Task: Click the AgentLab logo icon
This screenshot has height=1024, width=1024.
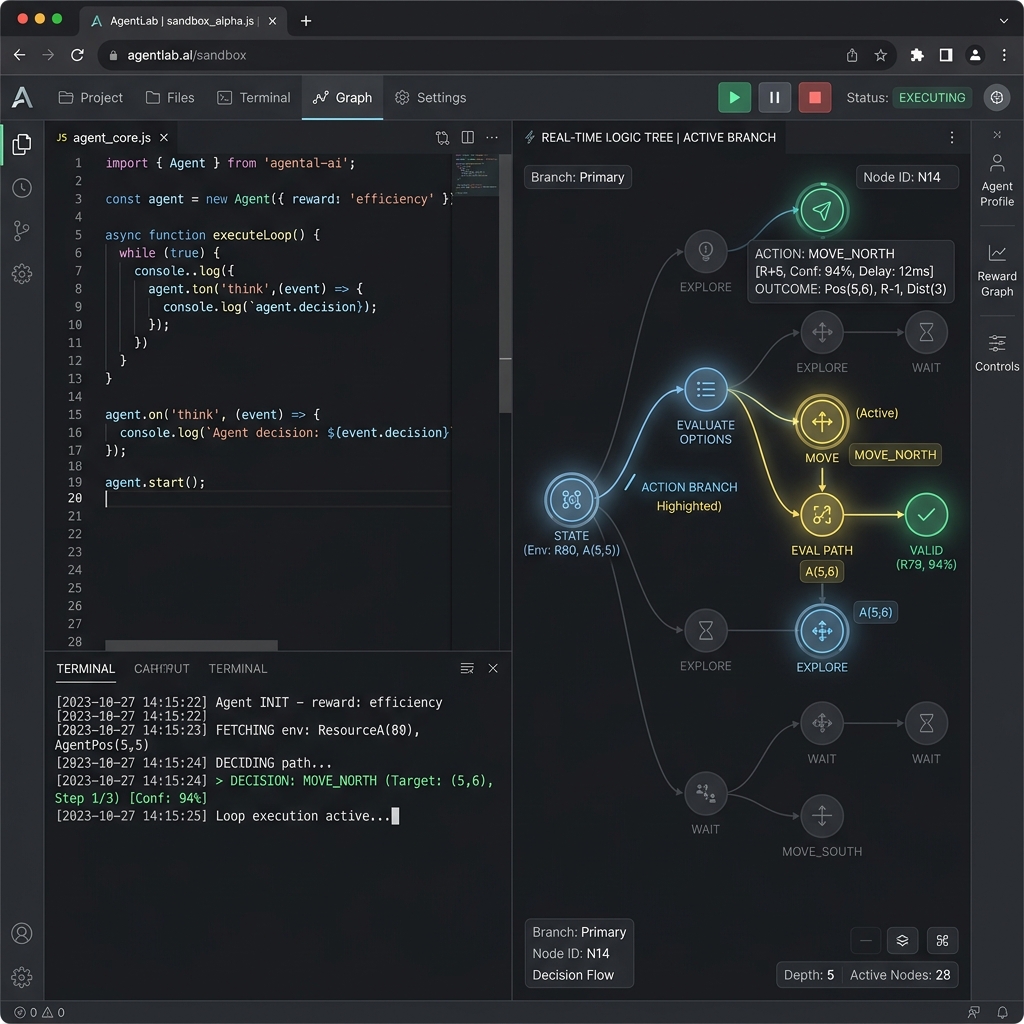Action: 22,97
